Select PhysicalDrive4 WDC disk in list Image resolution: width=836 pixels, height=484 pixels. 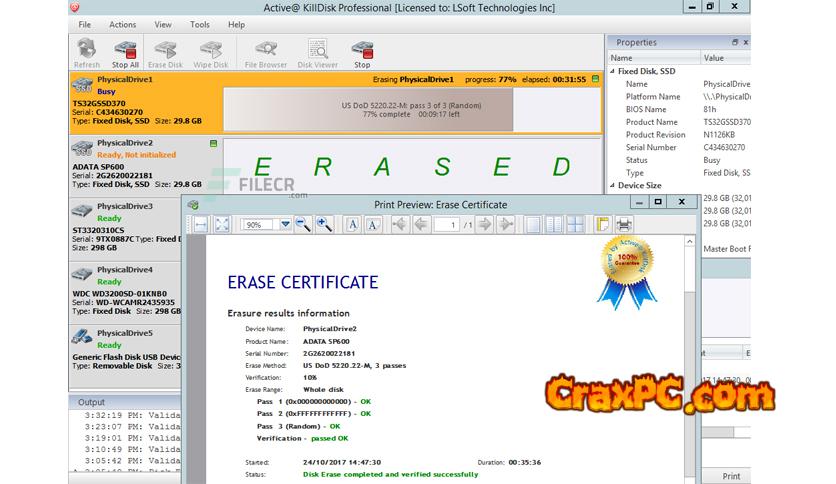(x=124, y=291)
